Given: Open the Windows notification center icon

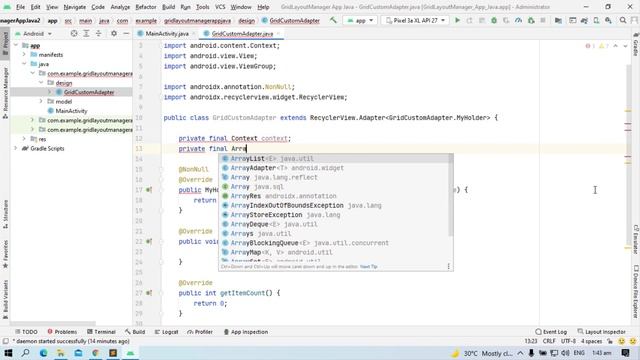Looking at the screenshot, I should pos(625,353).
